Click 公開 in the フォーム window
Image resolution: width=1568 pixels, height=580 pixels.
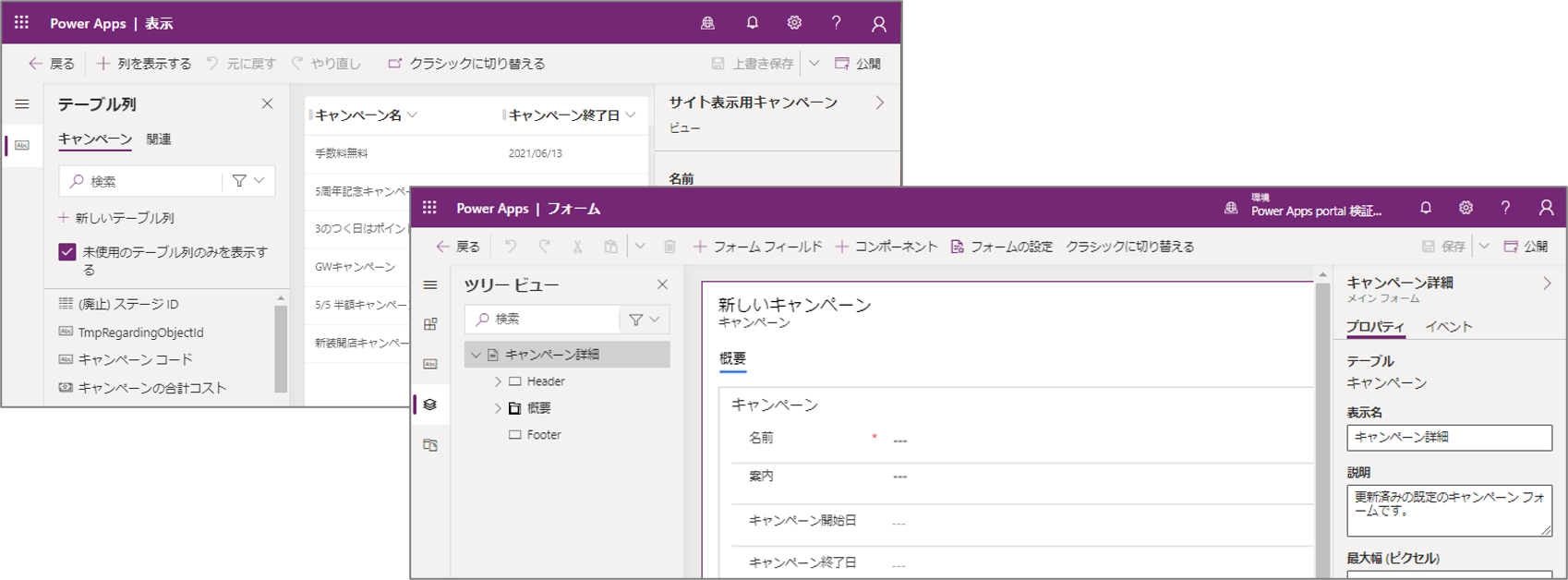(x=1526, y=247)
